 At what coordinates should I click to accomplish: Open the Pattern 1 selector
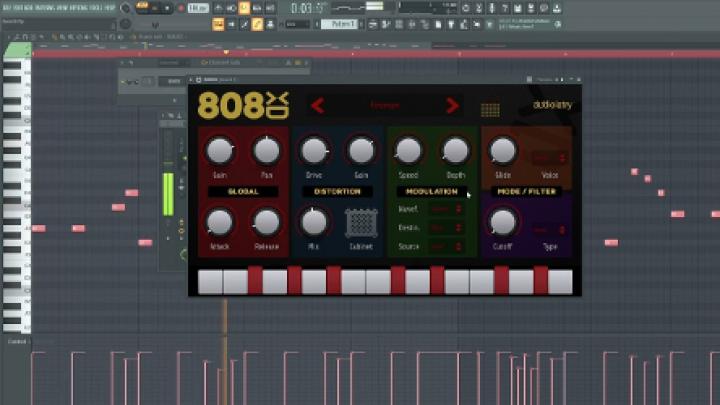click(339, 24)
